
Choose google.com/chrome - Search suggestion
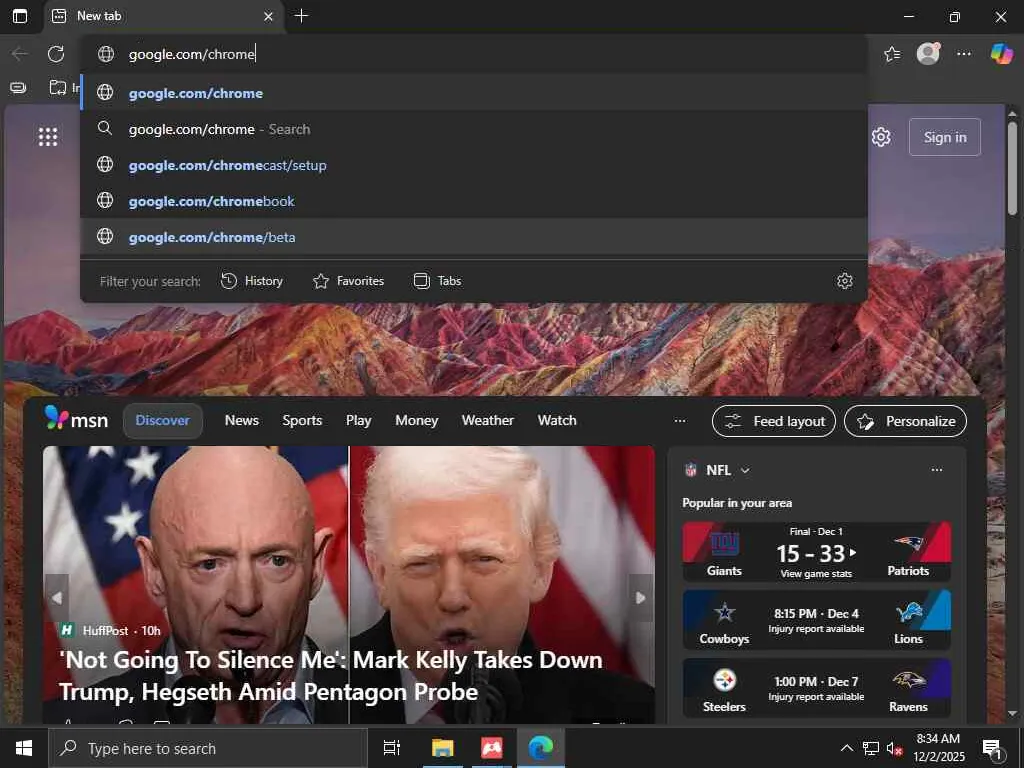[x=474, y=129]
